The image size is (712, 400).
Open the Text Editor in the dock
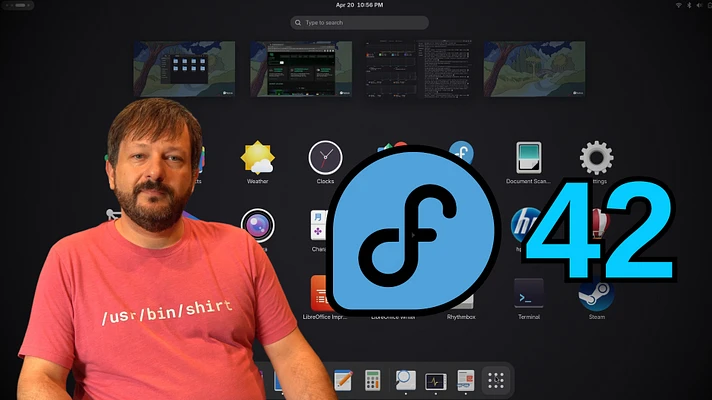click(343, 380)
